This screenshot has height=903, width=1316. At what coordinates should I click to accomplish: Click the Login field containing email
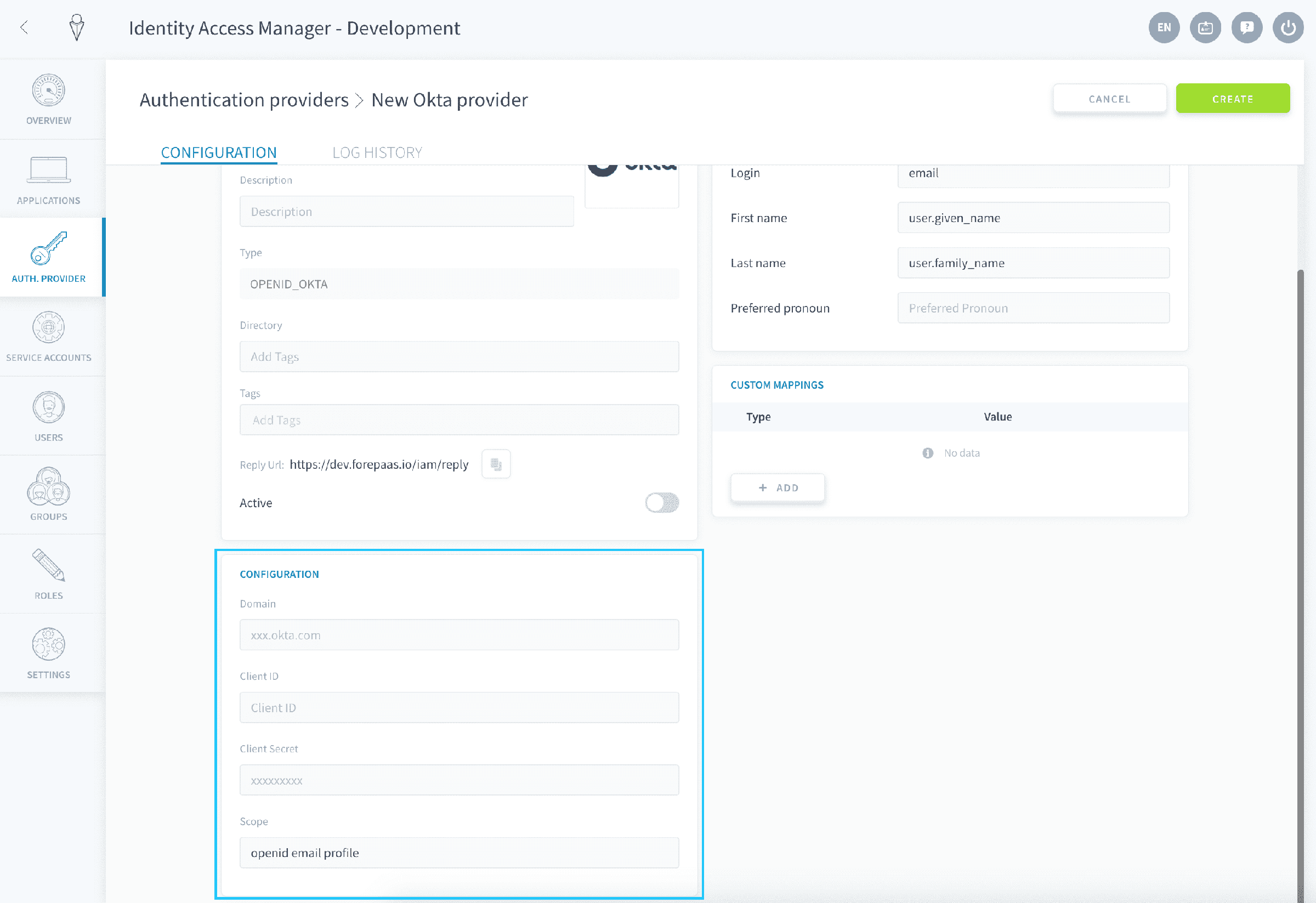[1034, 175]
